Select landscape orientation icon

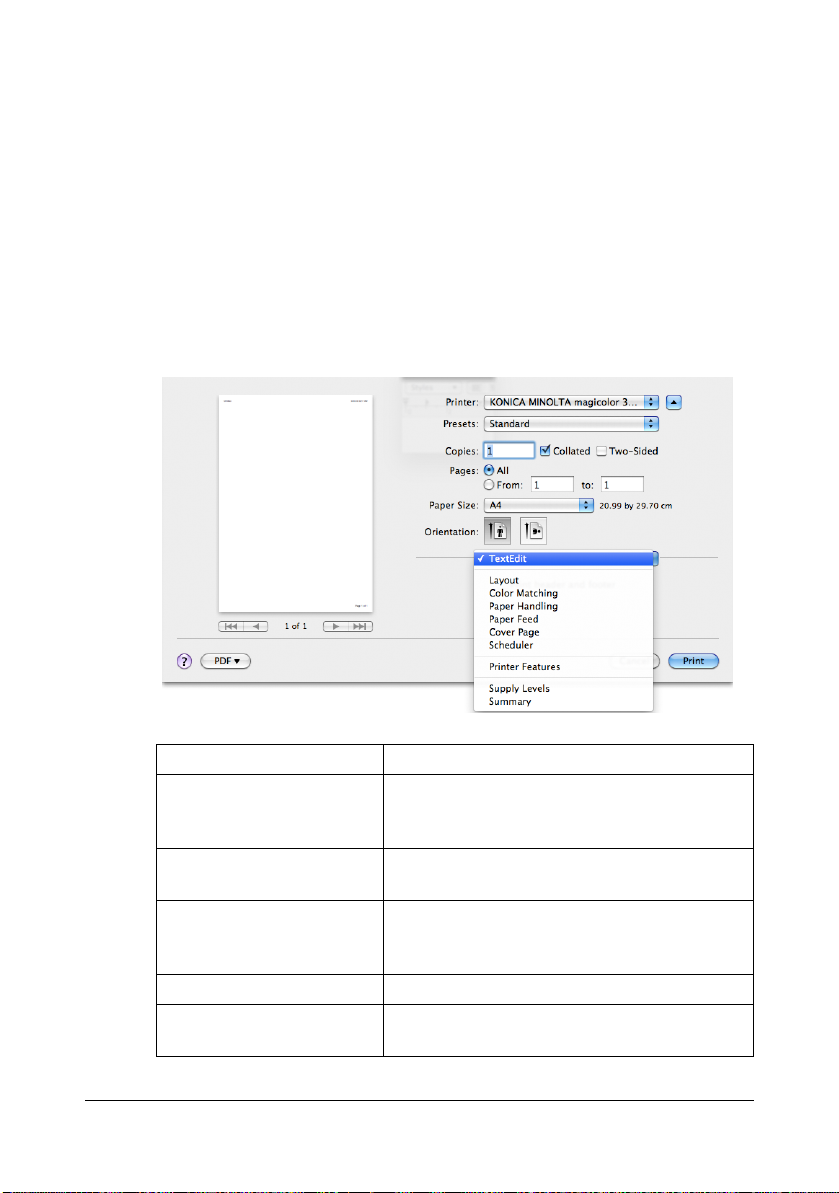(533, 530)
